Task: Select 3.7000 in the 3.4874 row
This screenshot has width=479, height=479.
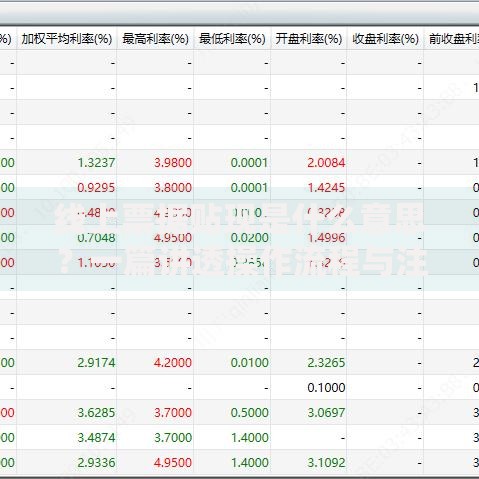Action: pos(173,438)
